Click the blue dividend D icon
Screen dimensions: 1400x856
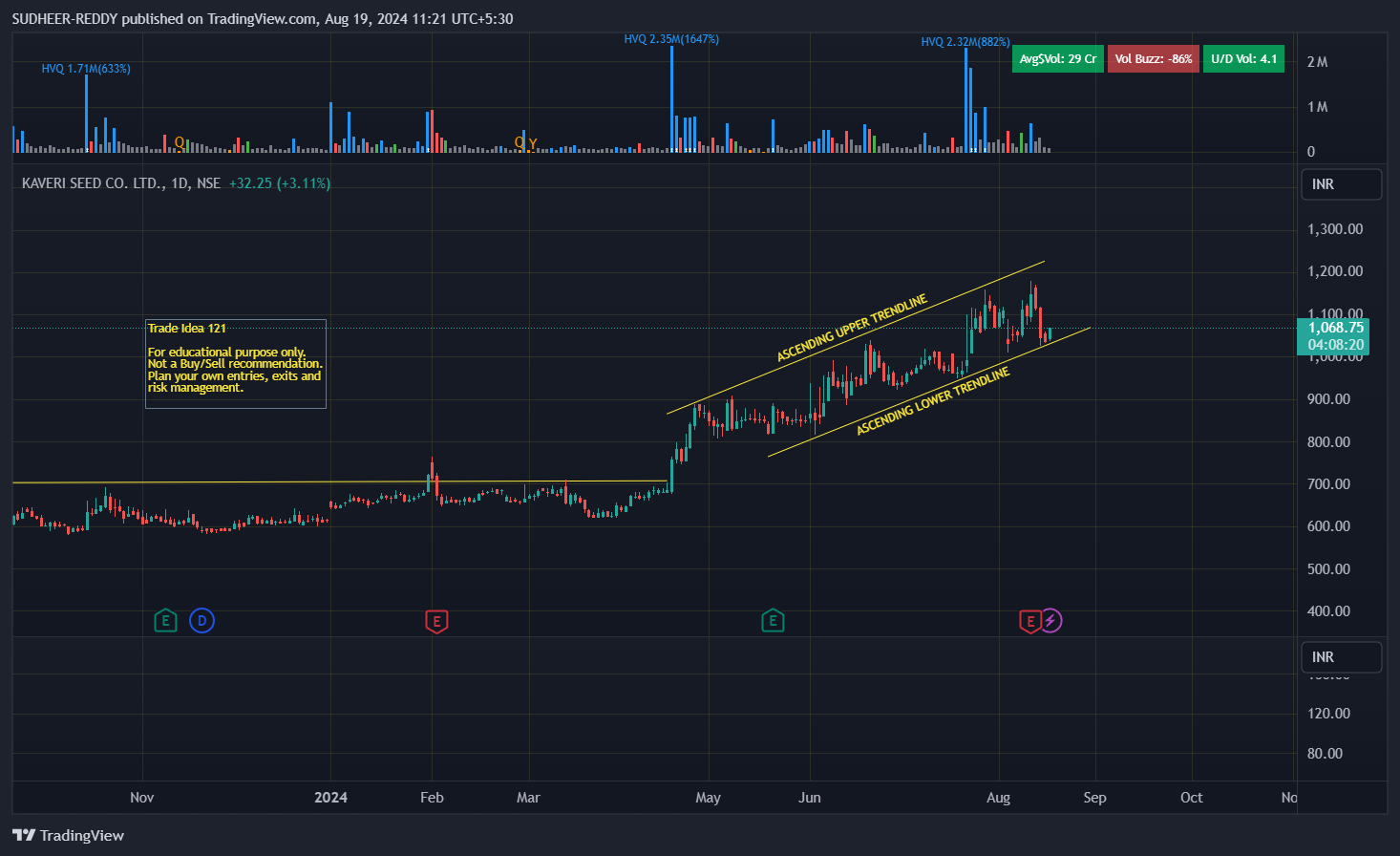(x=202, y=621)
